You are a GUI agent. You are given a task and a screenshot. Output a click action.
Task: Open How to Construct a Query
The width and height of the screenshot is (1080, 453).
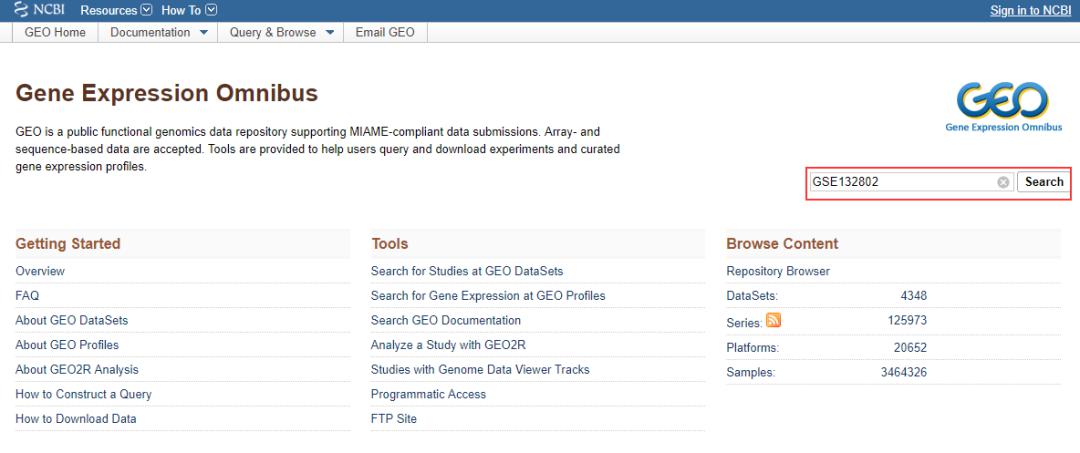pyautogui.click(x=83, y=394)
